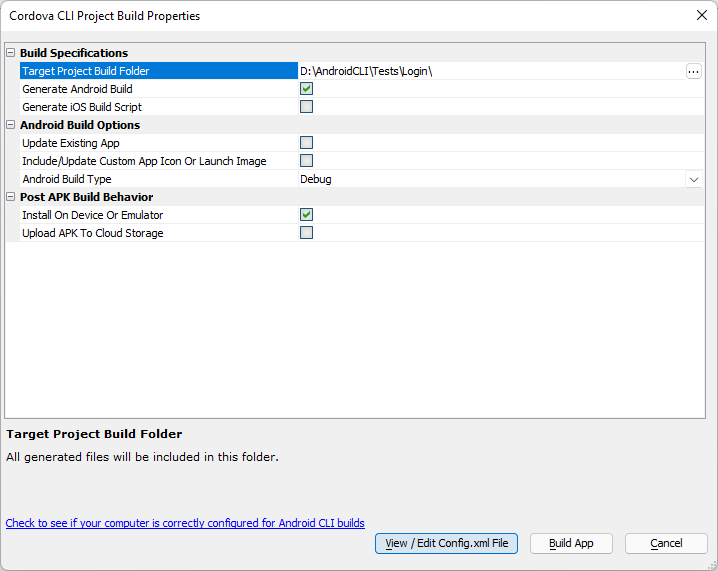The width and height of the screenshot is (718, 571).
Task: Click the D:\AndroidCLI\Tests\Login\ path field
Action: (x=492, y=71)
